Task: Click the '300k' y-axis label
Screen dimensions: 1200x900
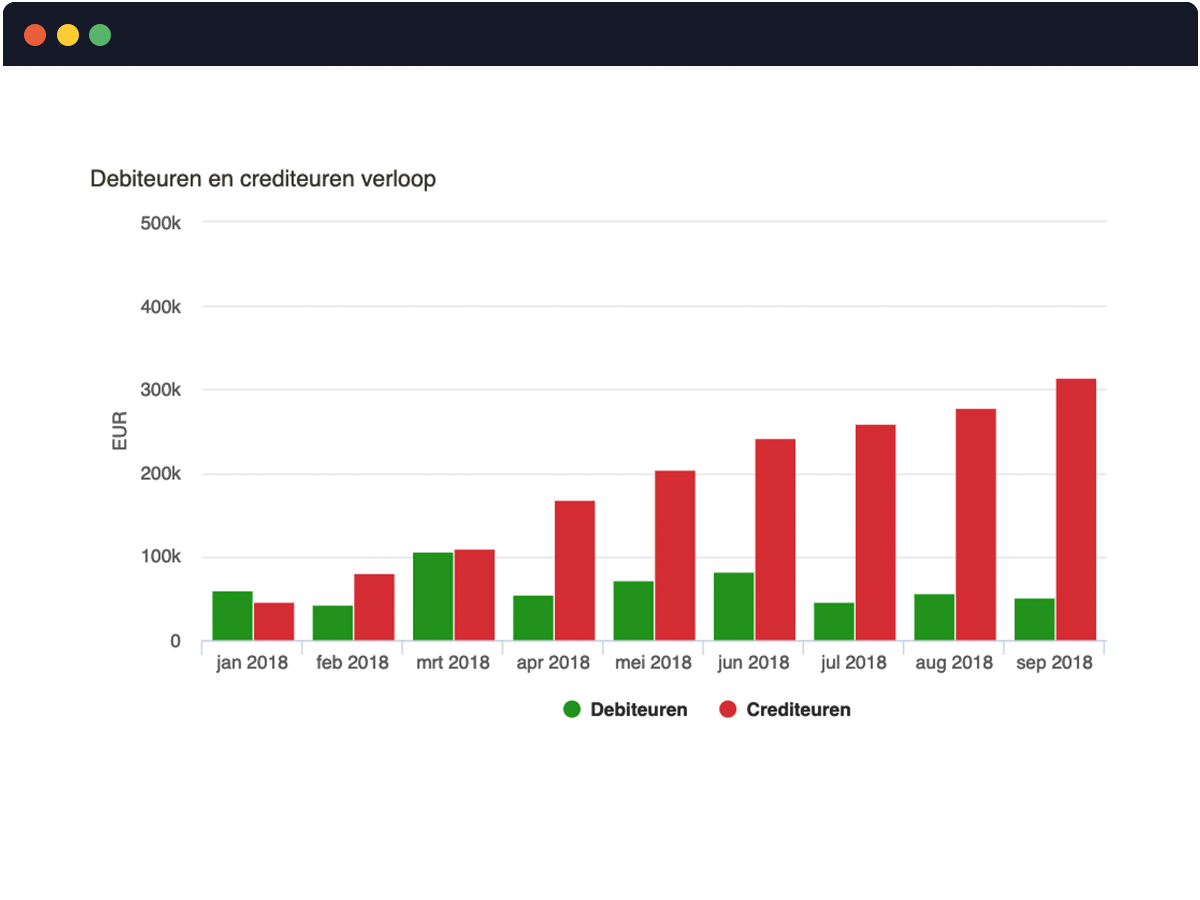Action: pos(160,390)
